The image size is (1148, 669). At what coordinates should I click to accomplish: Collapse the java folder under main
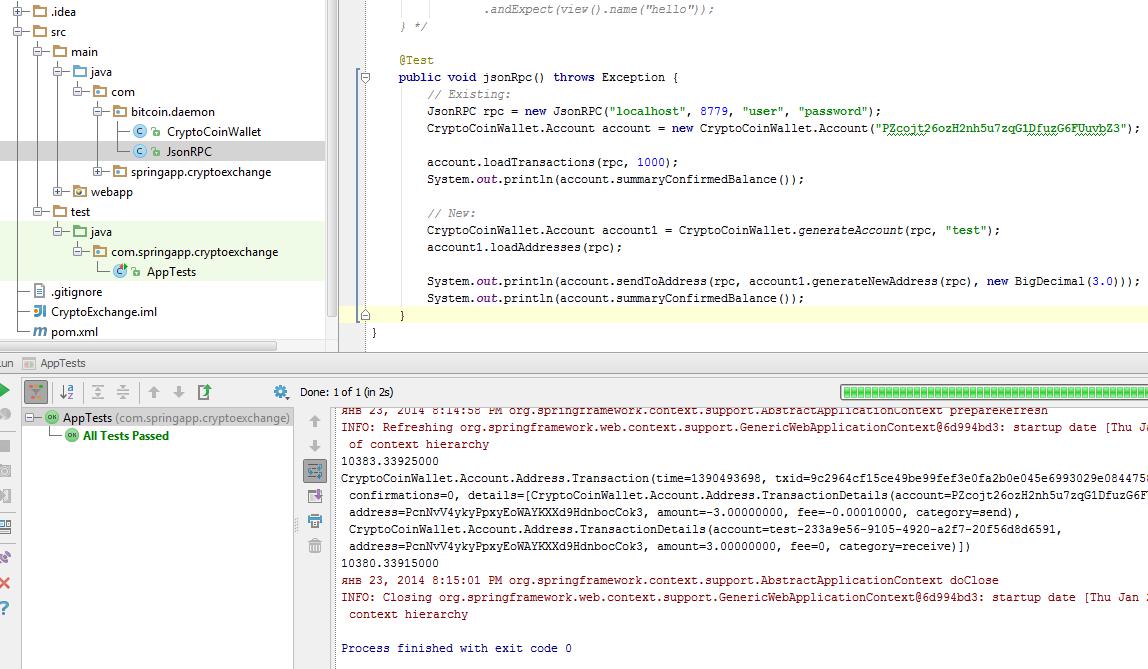pos(58,72)
